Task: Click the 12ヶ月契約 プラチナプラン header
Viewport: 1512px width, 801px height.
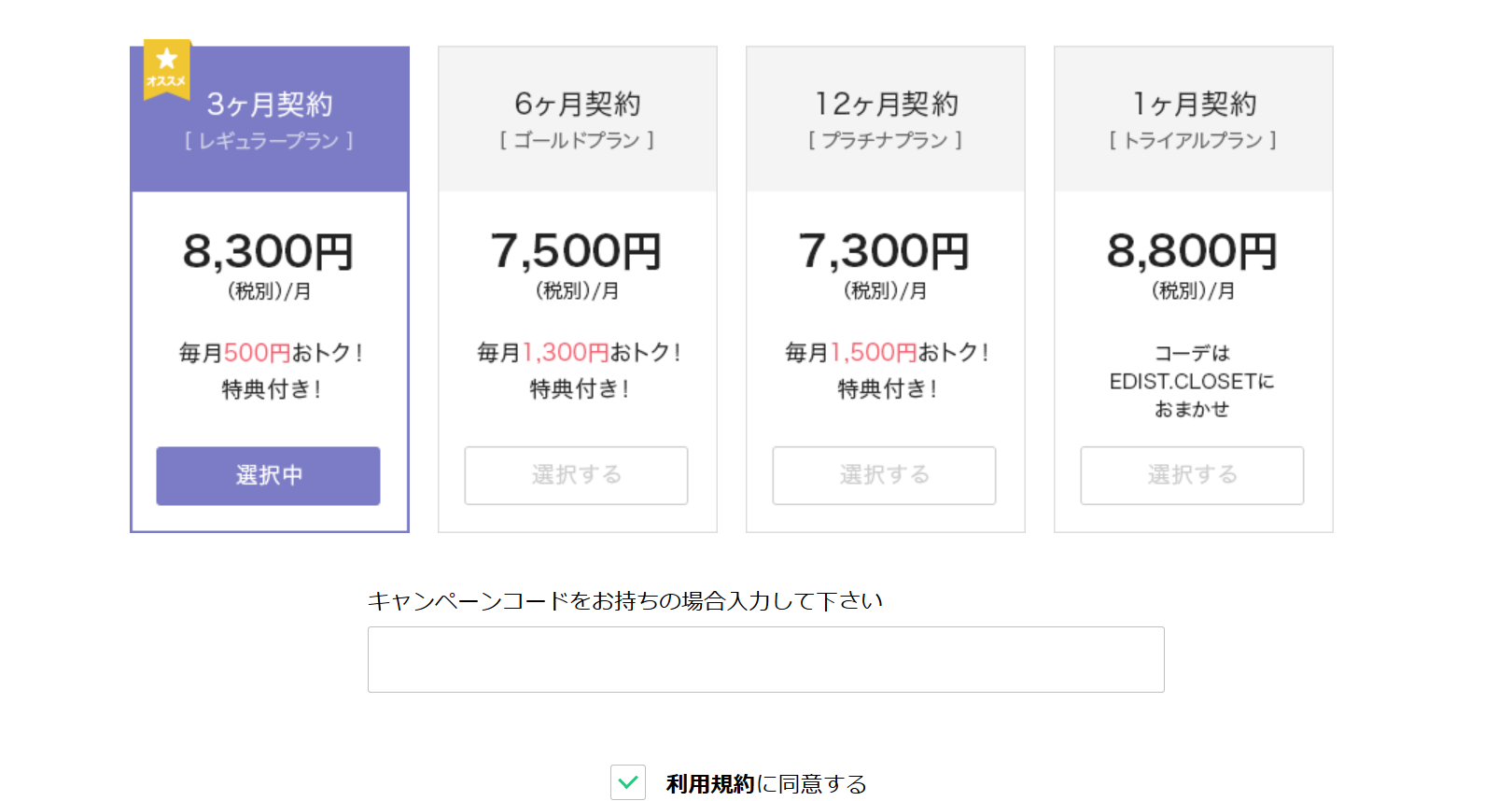Action: (886, 119)
